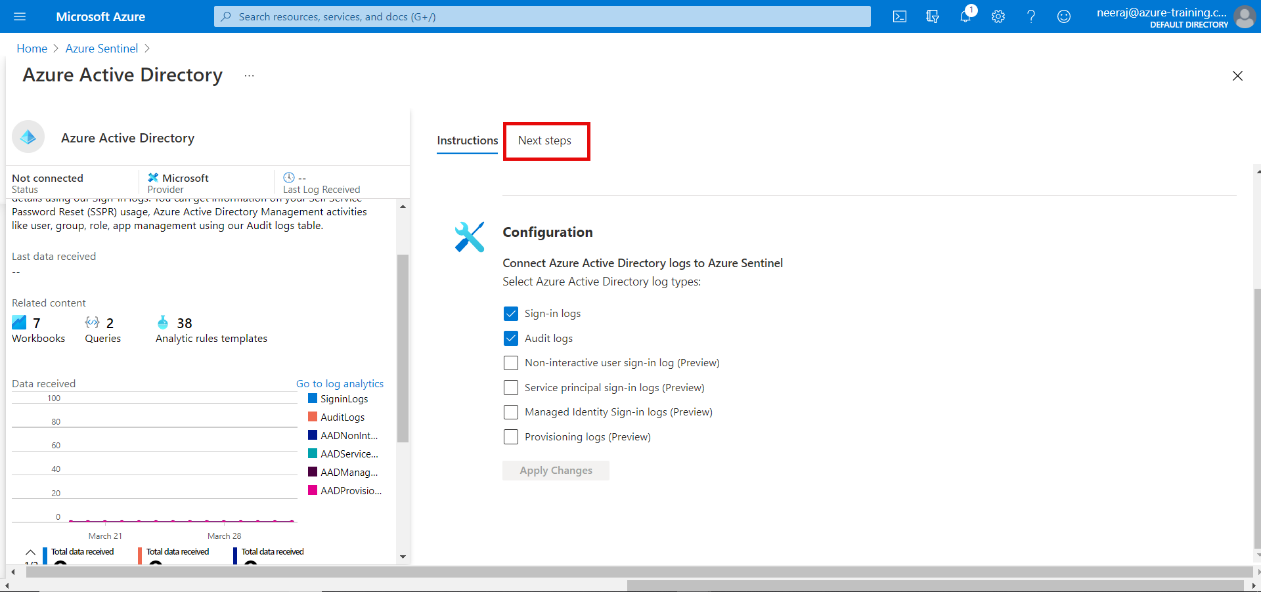Click the Configuration wrench icon
This screenshot has width=1261, height=592.
click(469, 237)
